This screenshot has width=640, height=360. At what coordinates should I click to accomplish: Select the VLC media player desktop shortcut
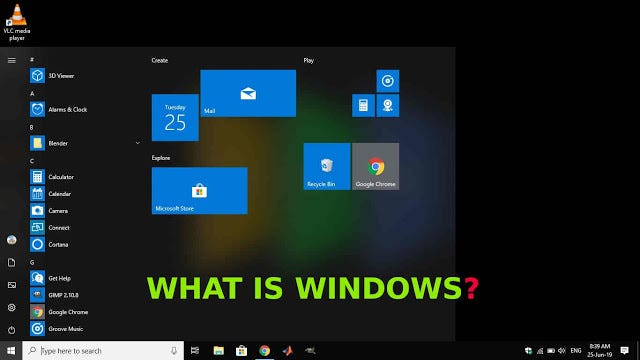[17, 22]
